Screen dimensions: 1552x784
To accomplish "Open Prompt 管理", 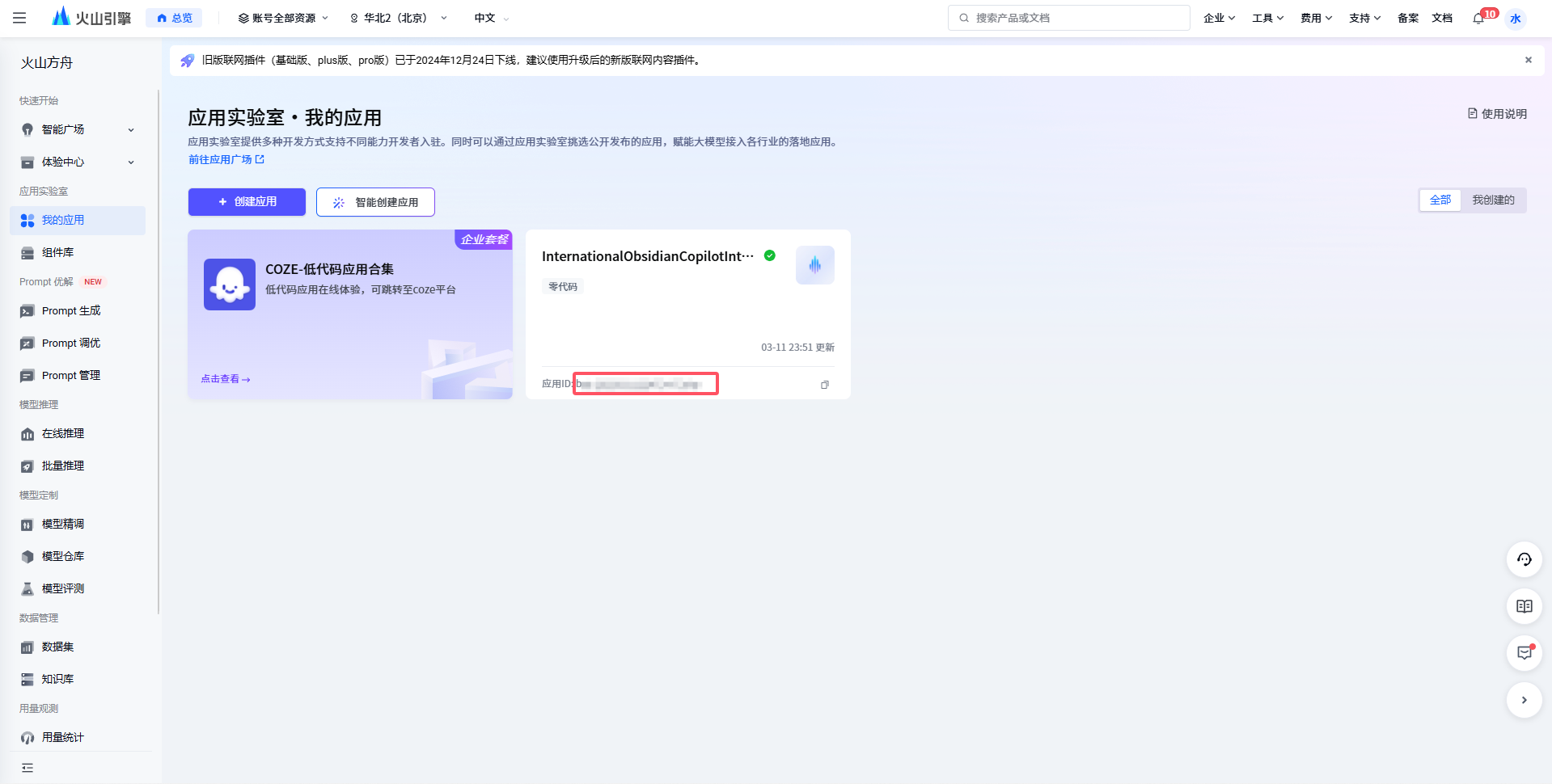I will point(78,375).
